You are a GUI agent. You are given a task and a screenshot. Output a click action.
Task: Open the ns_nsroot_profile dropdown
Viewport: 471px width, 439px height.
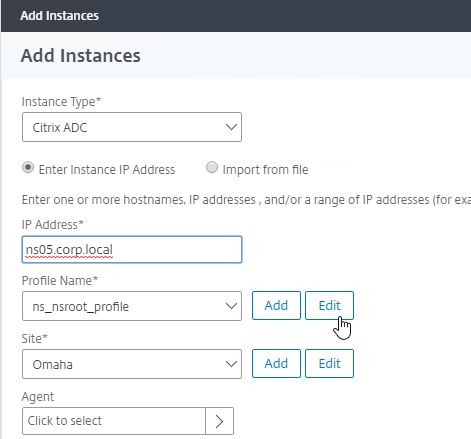click(132, 306)
